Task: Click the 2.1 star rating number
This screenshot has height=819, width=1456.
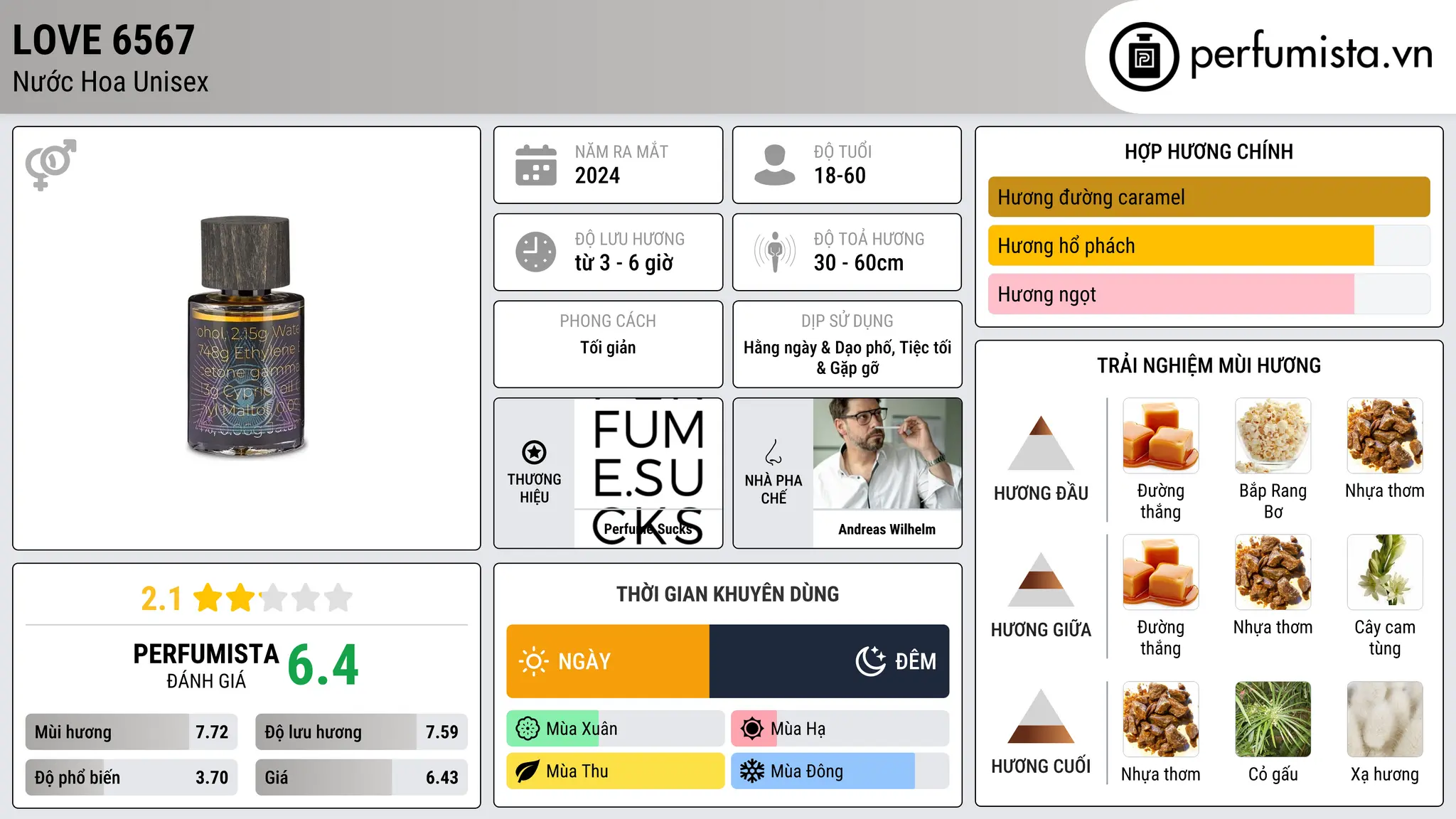Action: click(x=161, y=599)
